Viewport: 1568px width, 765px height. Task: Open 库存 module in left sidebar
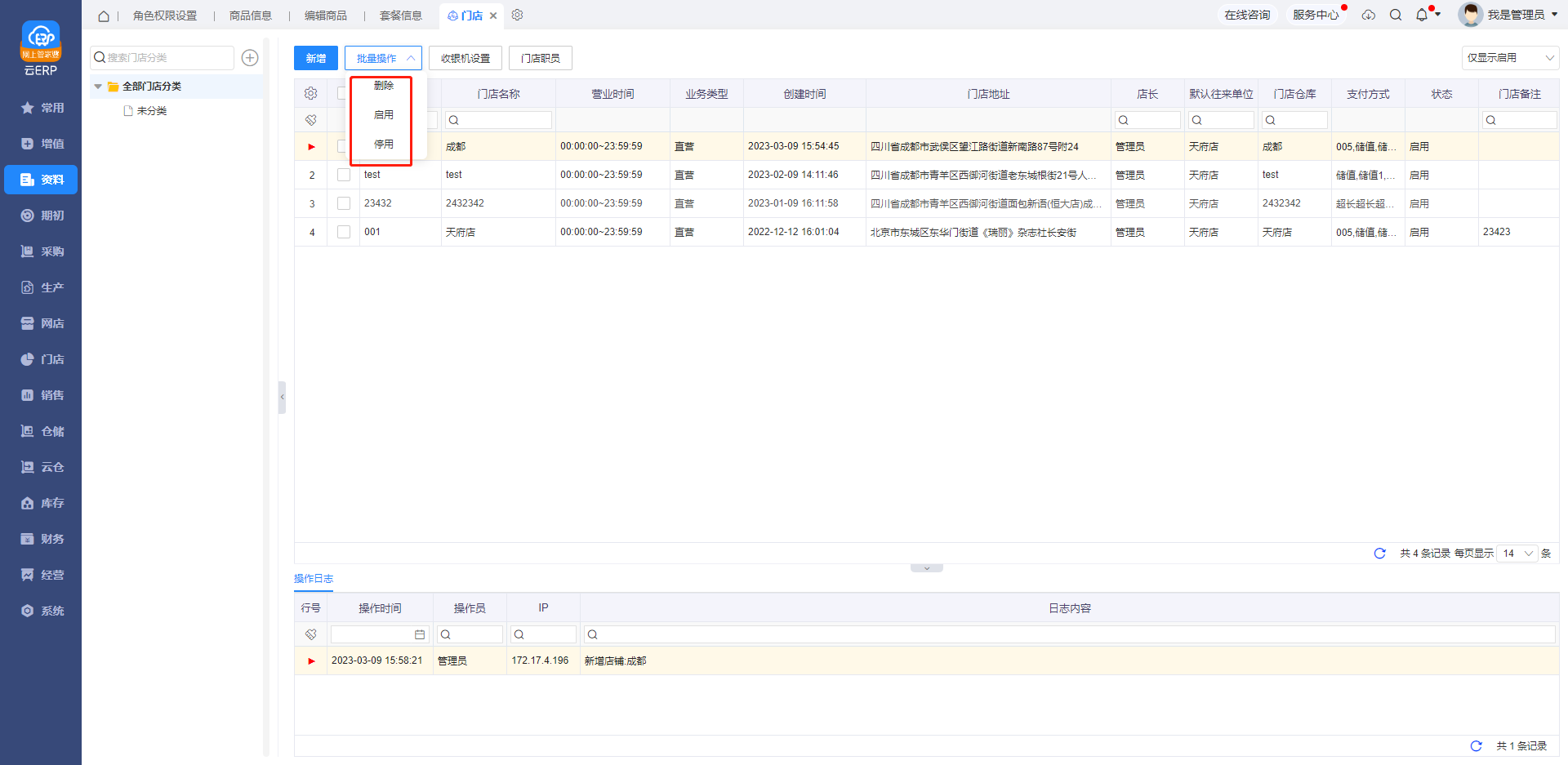pos(41,503)
